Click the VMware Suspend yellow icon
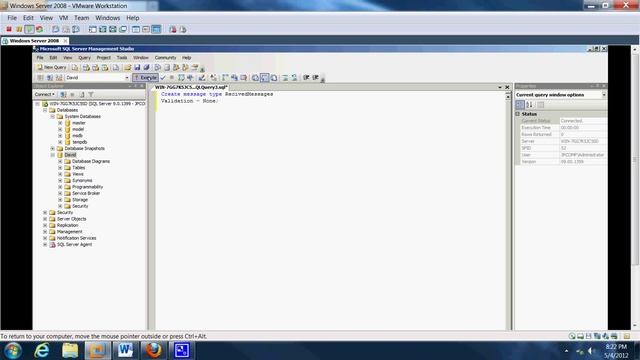Screen dimensions: 640x360 tap(19, 29)
